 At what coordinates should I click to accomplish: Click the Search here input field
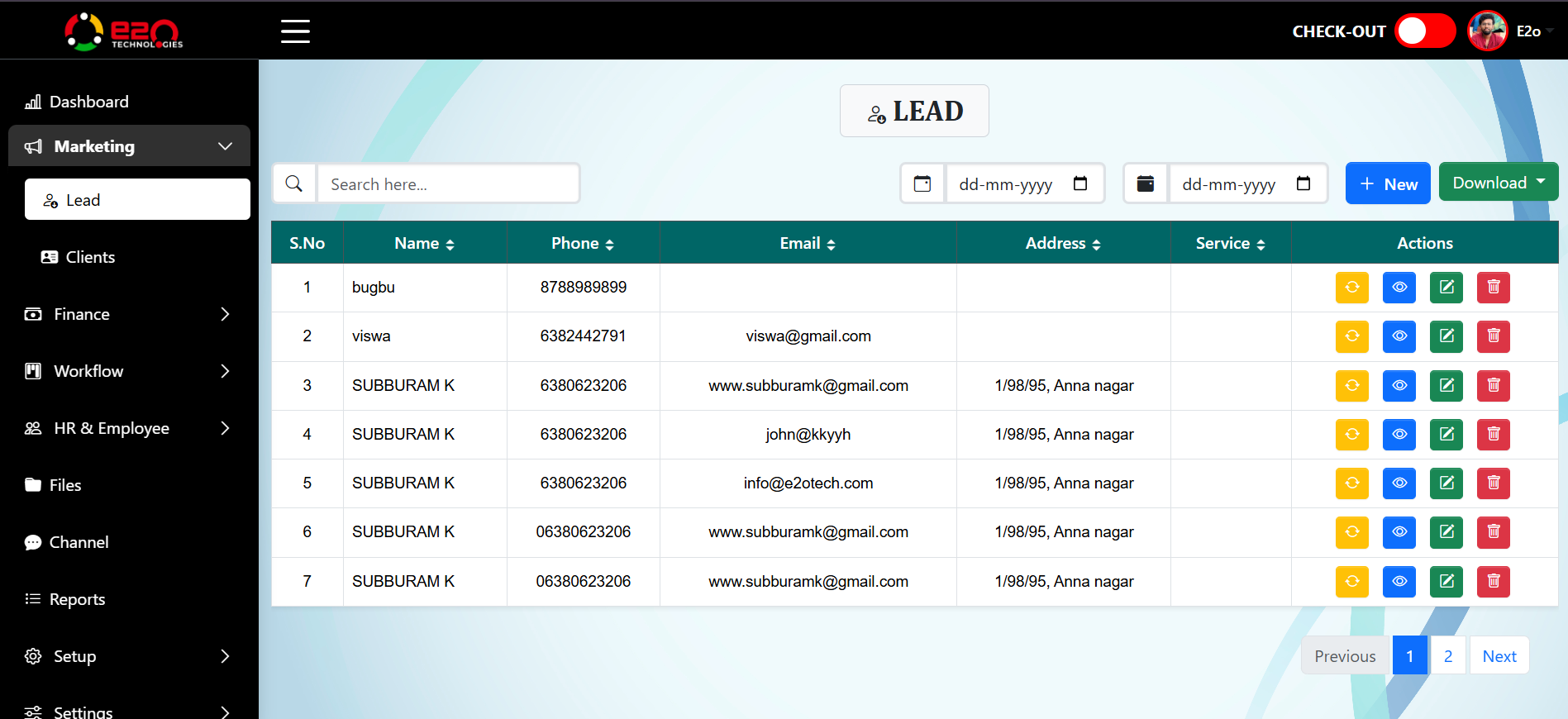pyautogui.click(x=448, y=183)
